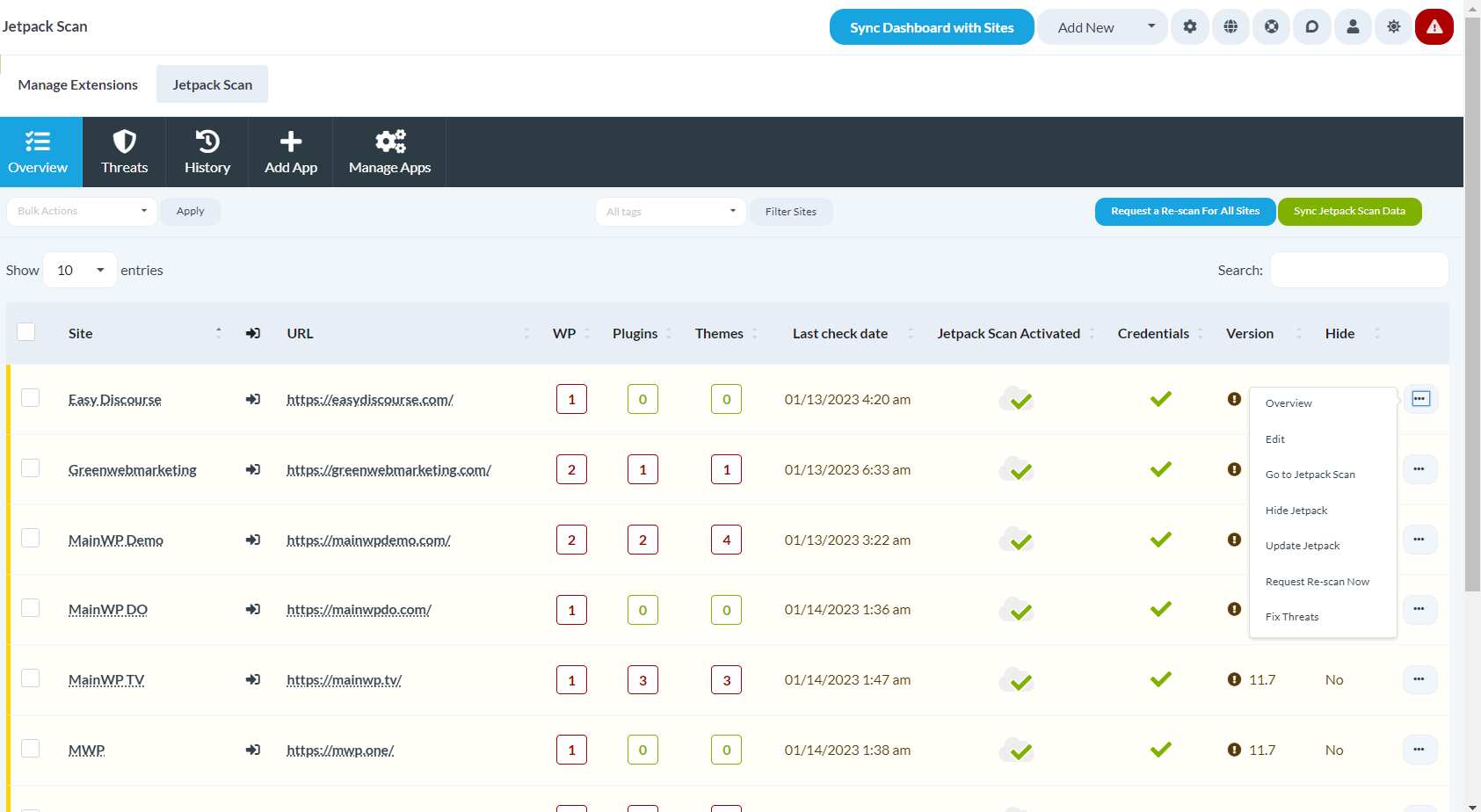
Task: Open the Overview section icon
Action: (38, 141)
